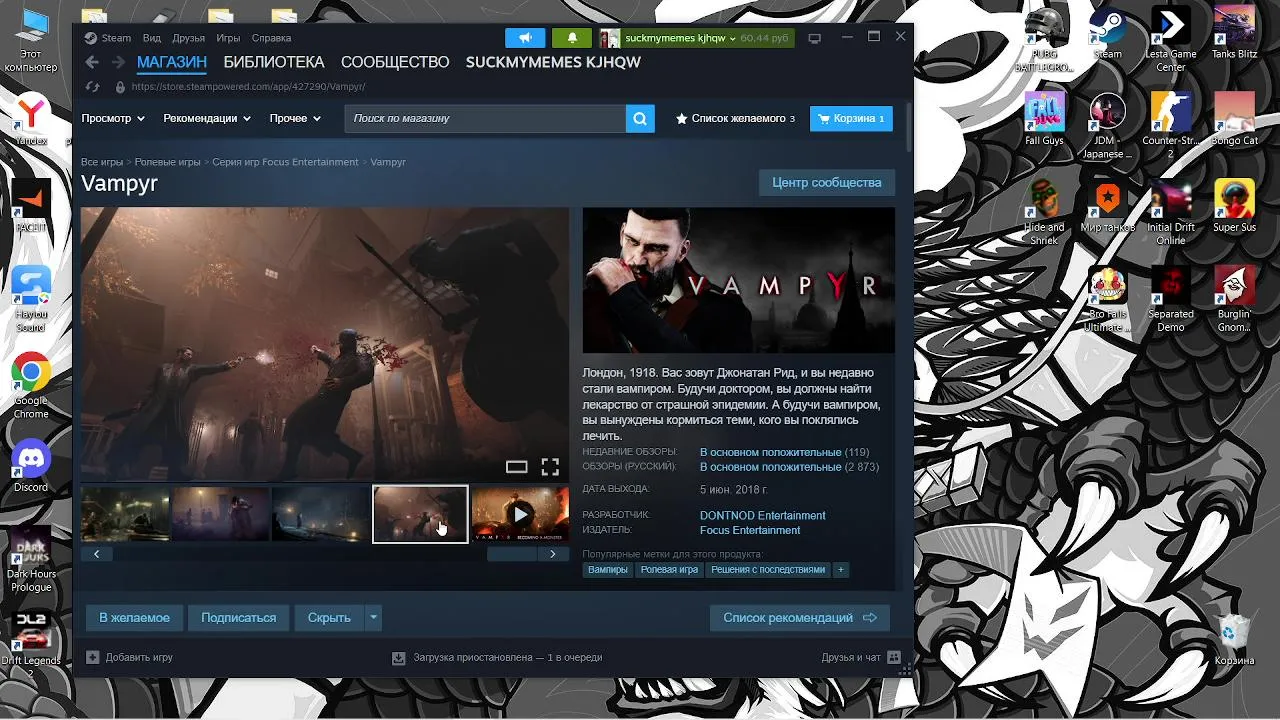Screen dimensions: 1280x720
Task: Select the Recycle Bin Корзина desktop icon
Action: click(x=1234, y=640)
